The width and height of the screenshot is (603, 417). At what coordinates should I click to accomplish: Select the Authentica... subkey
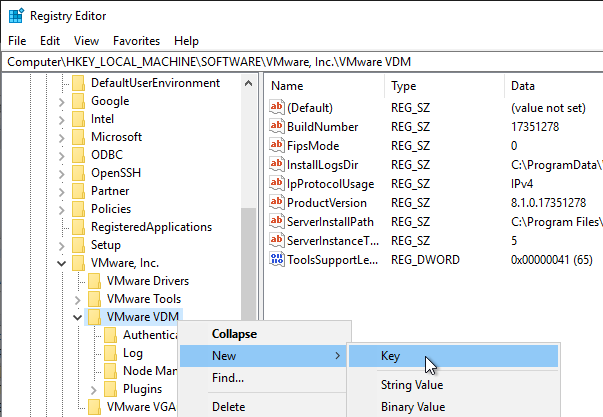point(150,335)
